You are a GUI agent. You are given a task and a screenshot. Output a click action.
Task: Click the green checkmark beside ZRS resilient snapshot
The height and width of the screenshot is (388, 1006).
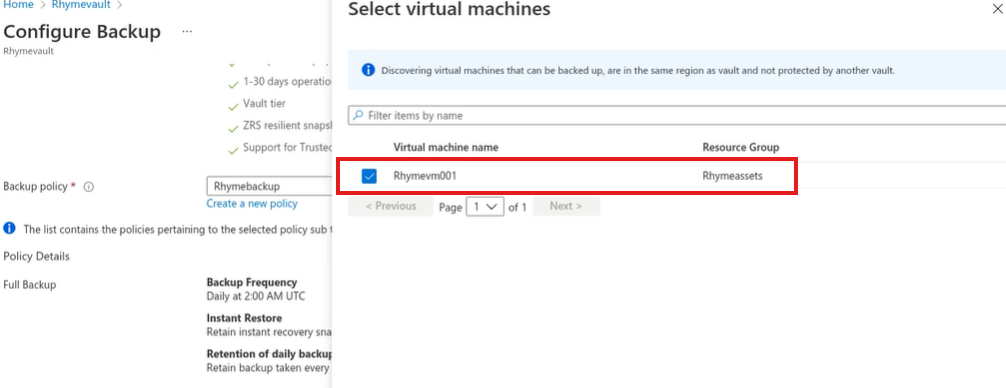click(233, 128)
